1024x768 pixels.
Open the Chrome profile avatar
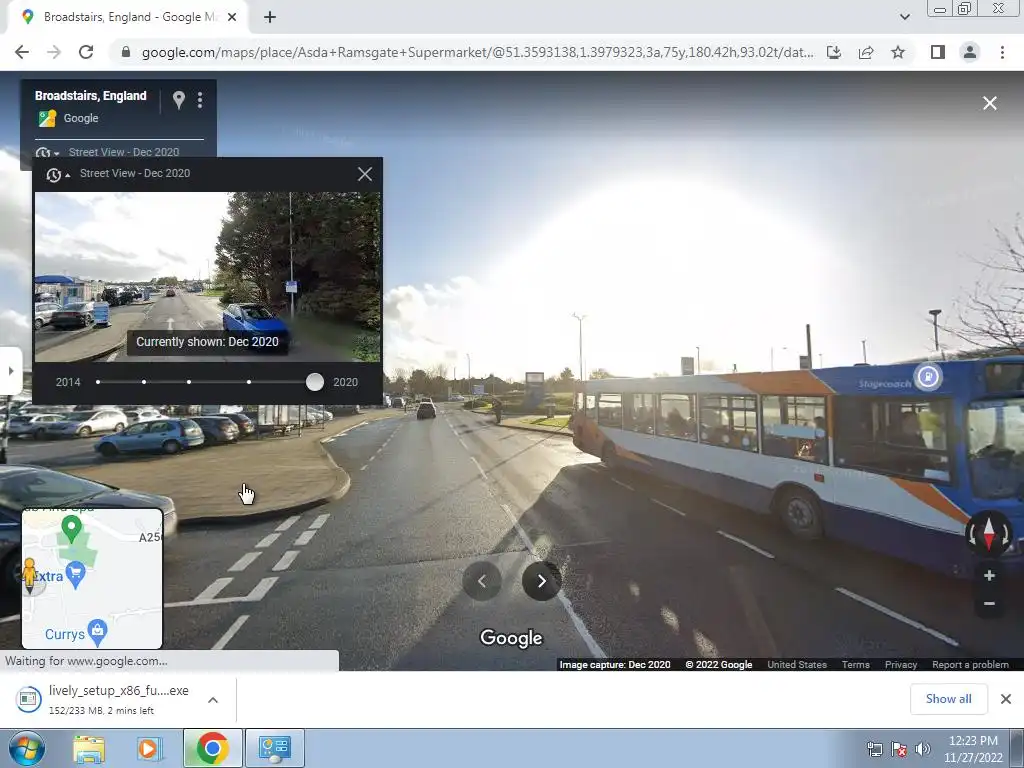(x=970, y=52)
